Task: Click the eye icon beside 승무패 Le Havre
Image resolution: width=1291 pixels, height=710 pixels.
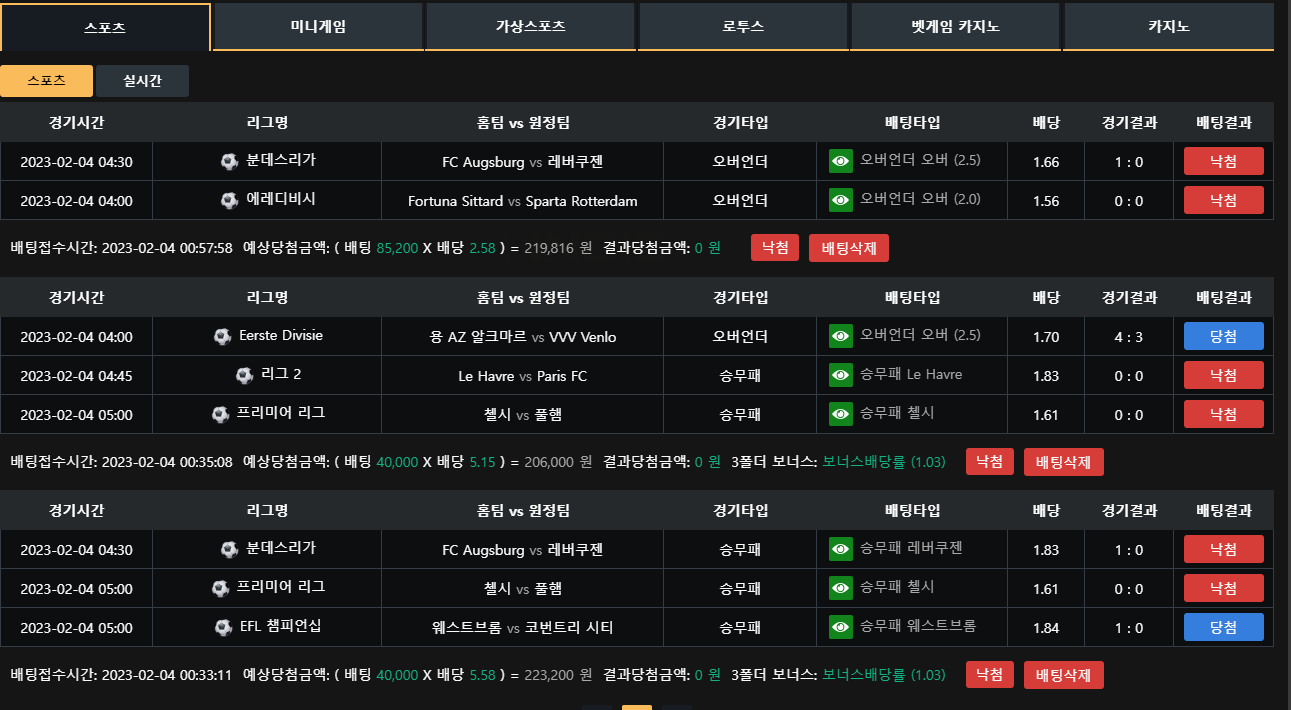Action: tap(841, 375)
